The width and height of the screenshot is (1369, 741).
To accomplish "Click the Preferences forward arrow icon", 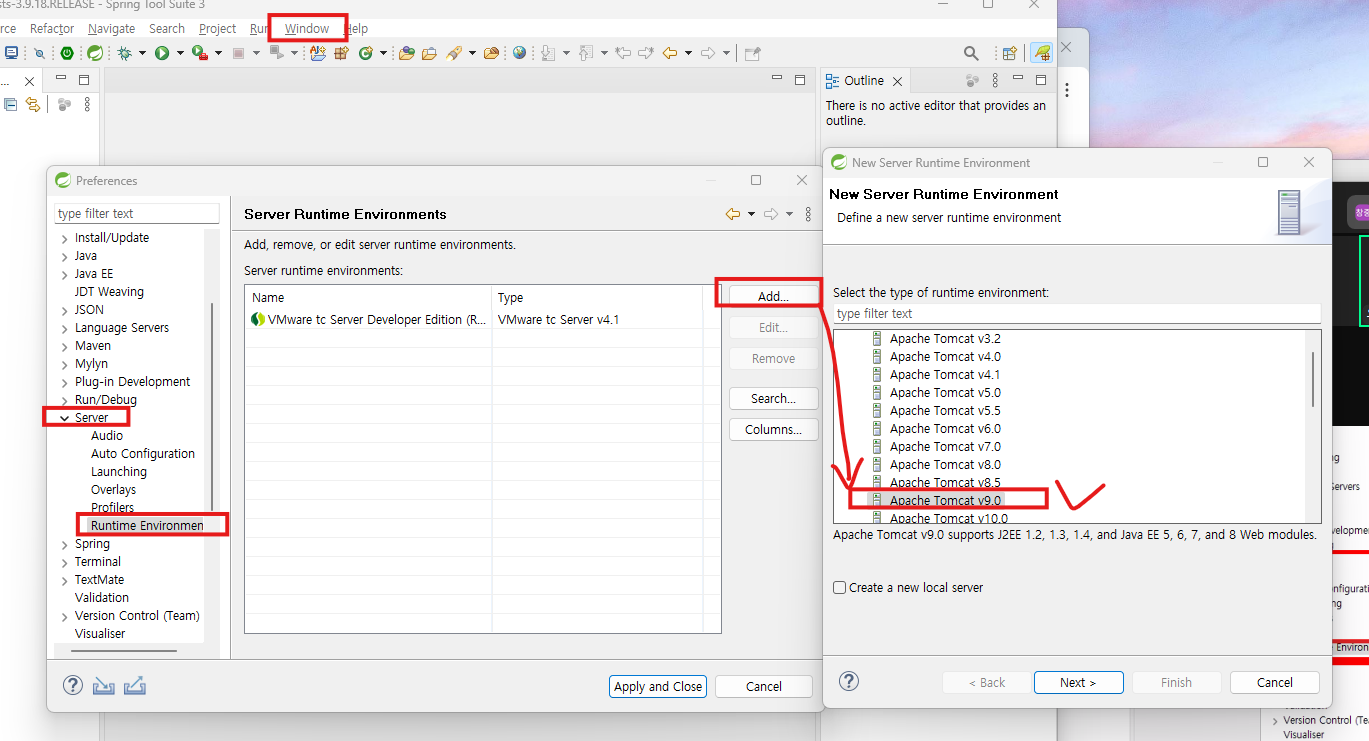I will 771,214.
